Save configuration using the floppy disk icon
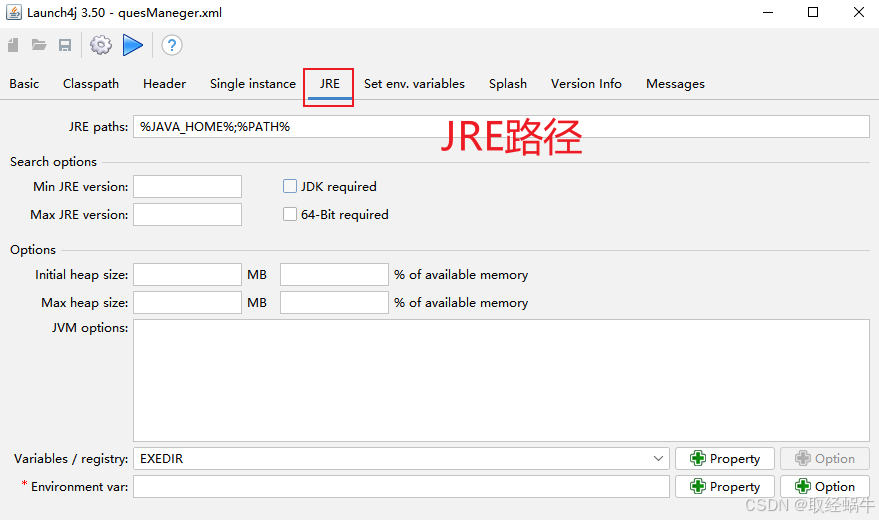The height and width of the screenshot is (520, 879). (x=65, y=45)
